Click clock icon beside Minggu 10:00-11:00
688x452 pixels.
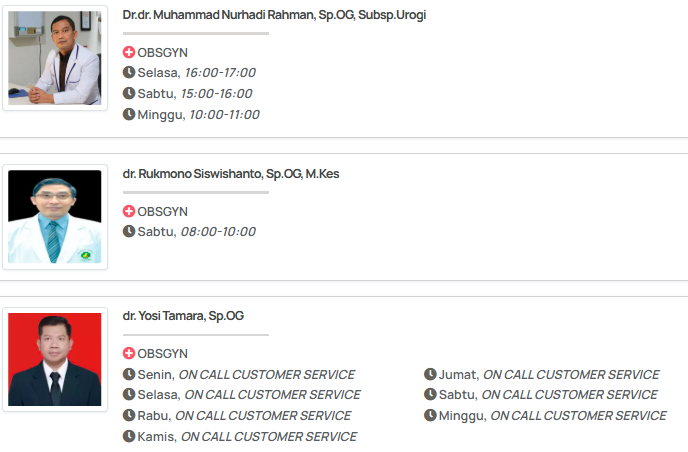129,114
